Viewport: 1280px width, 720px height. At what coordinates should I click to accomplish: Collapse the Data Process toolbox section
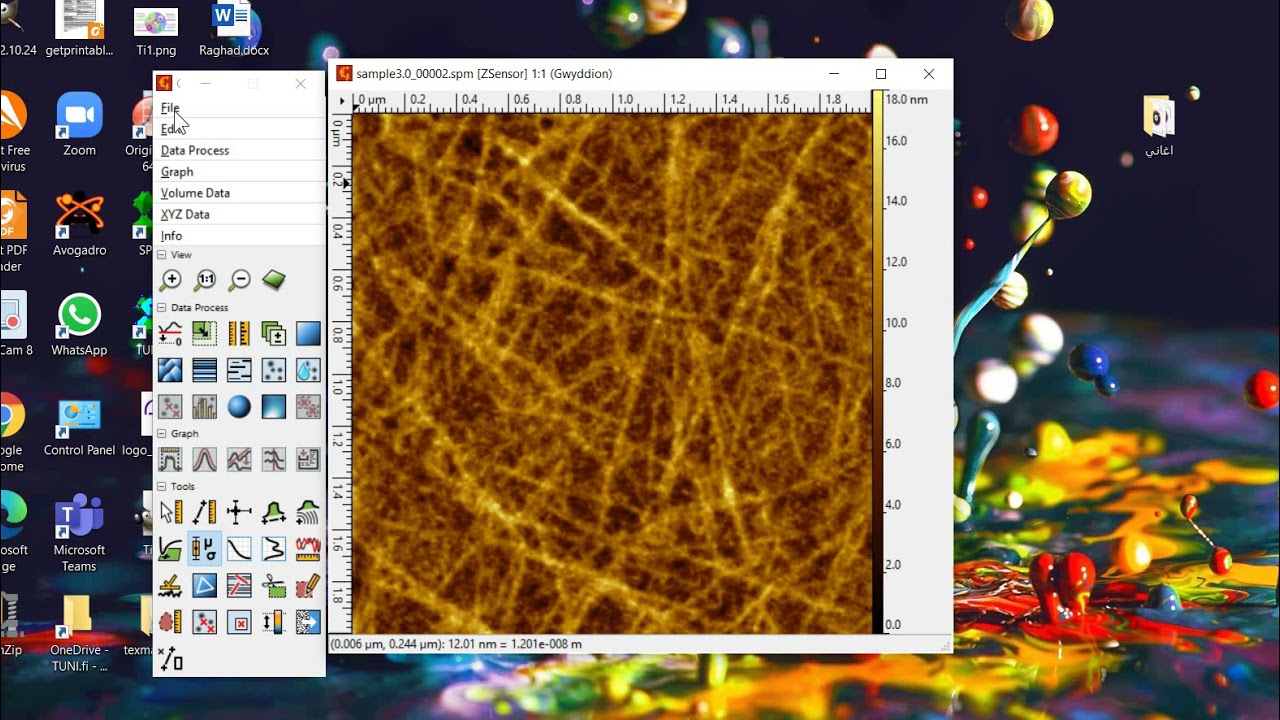(162, 308)
